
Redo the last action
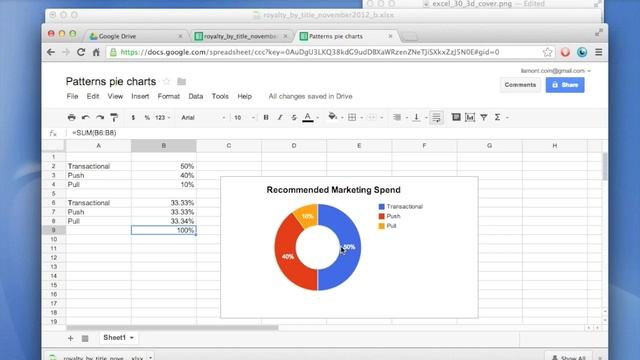click(100, 118)
